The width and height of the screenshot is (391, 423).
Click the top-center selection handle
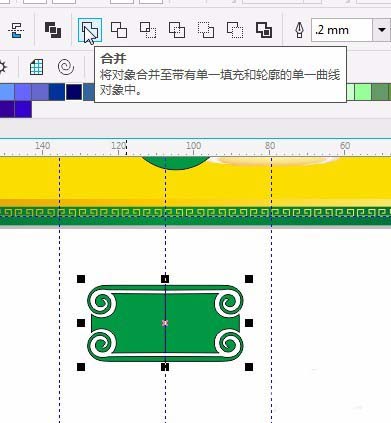point(165,279)
